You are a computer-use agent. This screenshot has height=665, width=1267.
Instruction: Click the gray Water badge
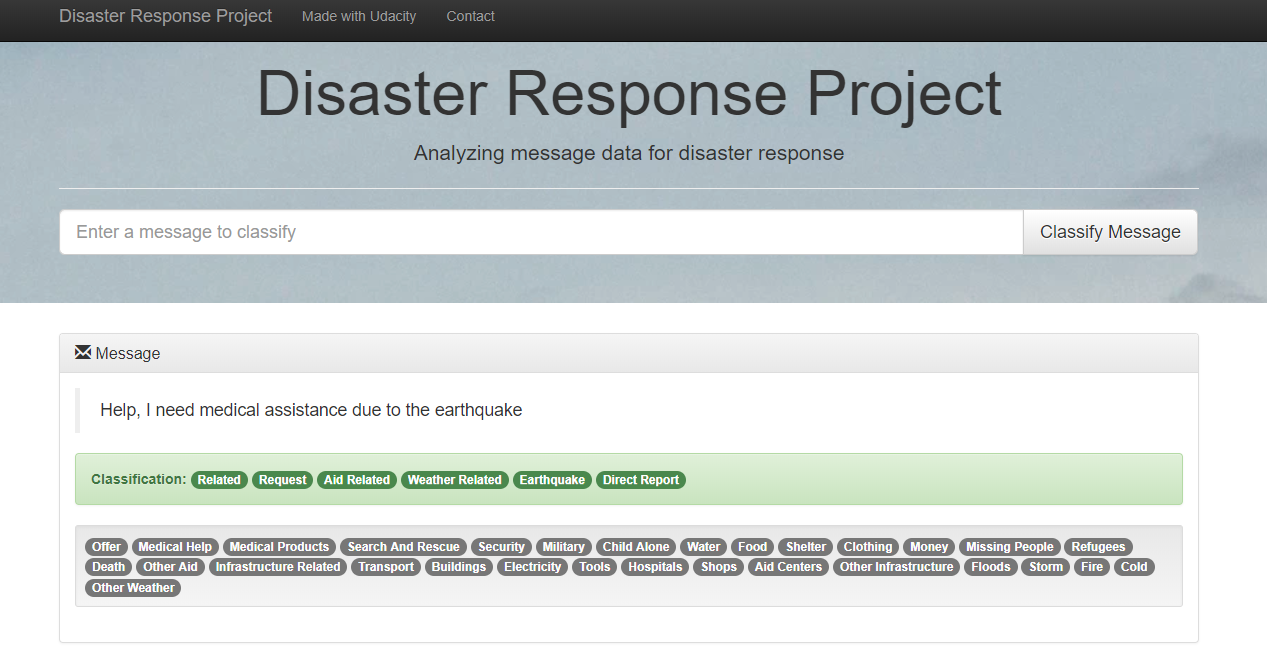[704, 547]
